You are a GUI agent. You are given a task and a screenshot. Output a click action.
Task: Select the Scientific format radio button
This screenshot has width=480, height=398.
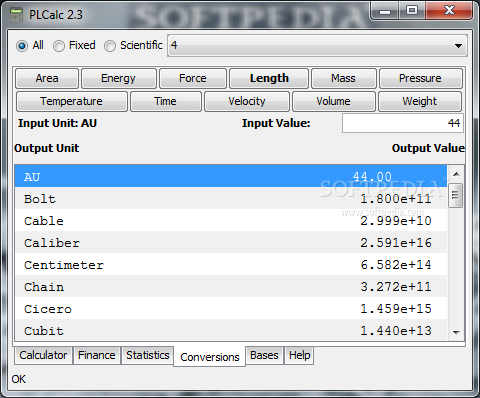(110, 46)
